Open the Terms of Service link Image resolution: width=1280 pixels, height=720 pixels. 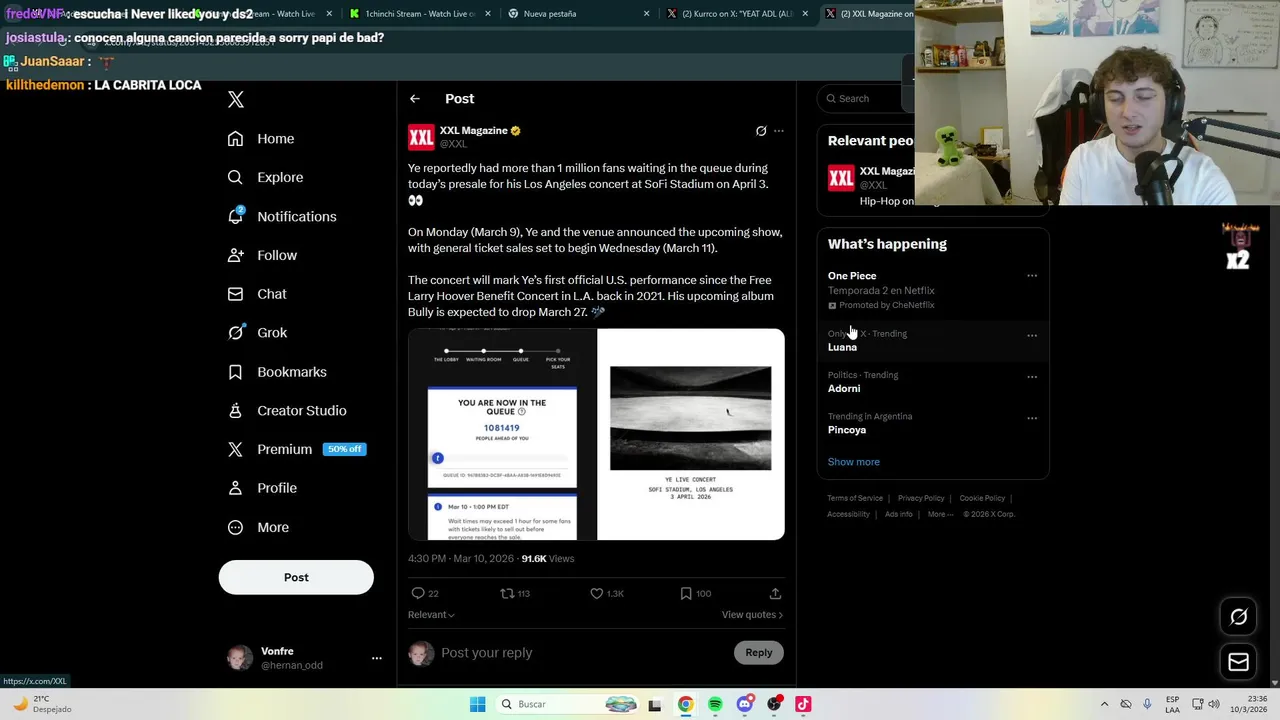pos(855,498)
